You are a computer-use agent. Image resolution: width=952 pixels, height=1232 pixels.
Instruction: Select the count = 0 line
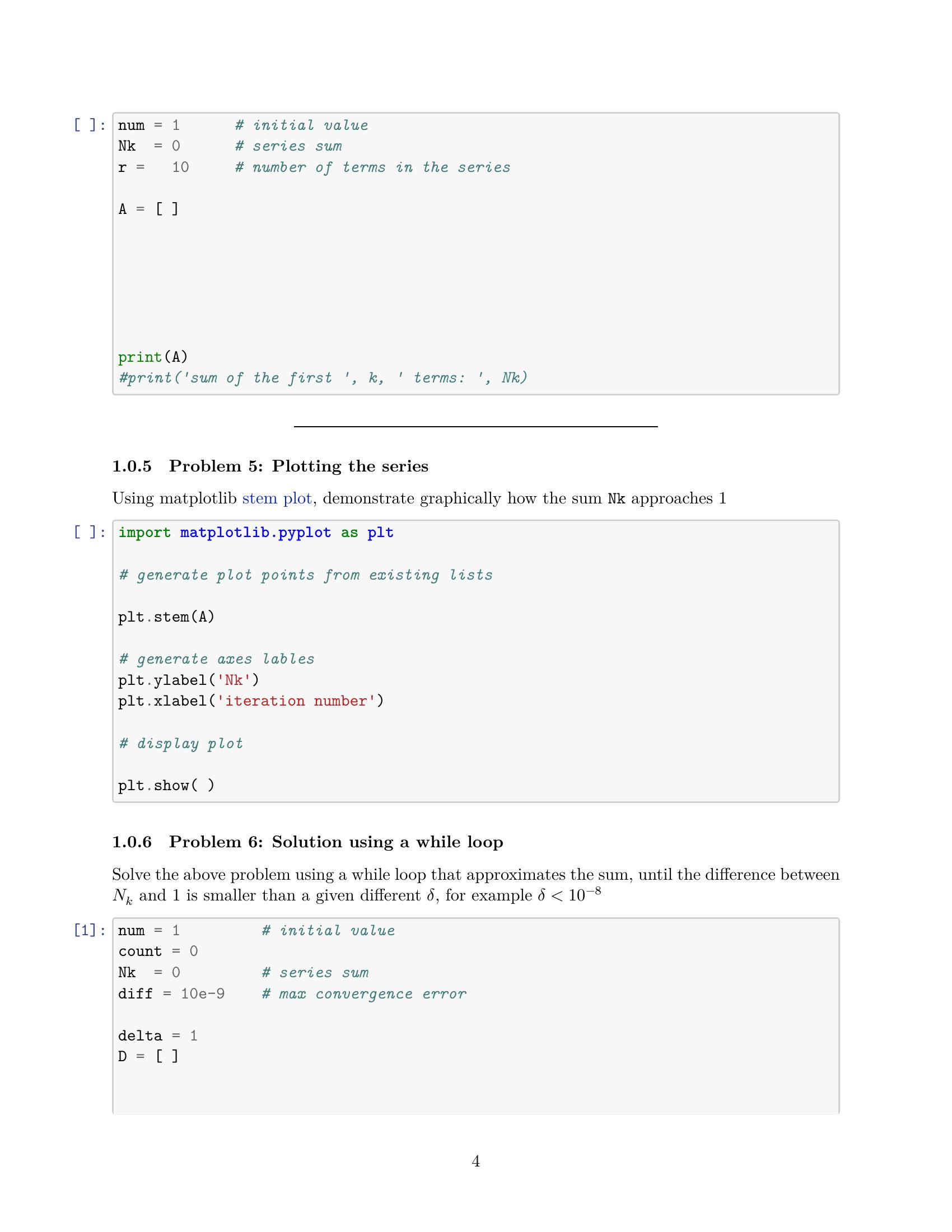(x=158, y=951)
